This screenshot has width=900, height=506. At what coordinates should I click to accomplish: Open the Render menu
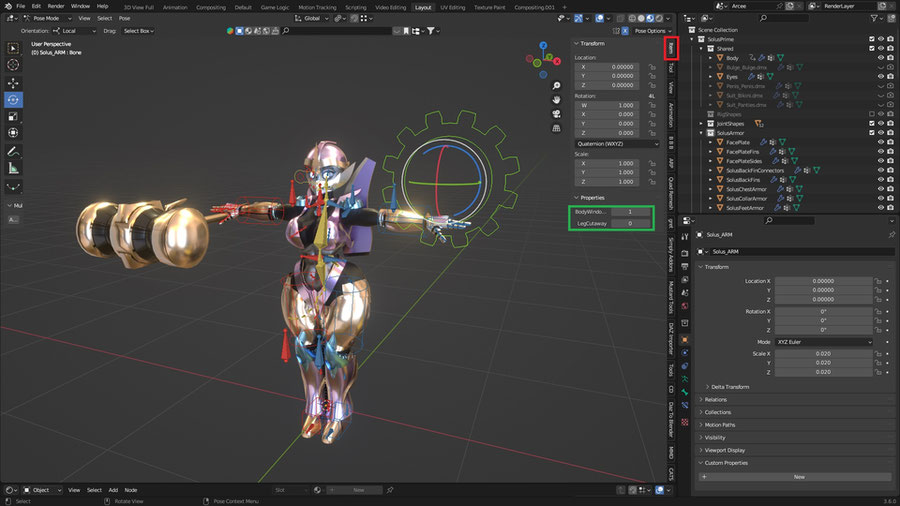56,6
